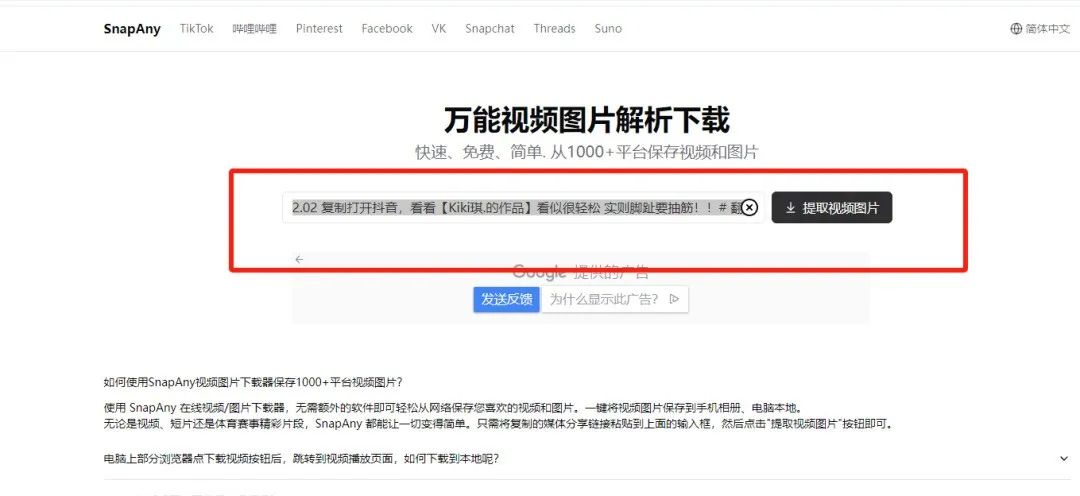Go to TikTok downloader page
1080x496 pixels.
tap(197, 29)
